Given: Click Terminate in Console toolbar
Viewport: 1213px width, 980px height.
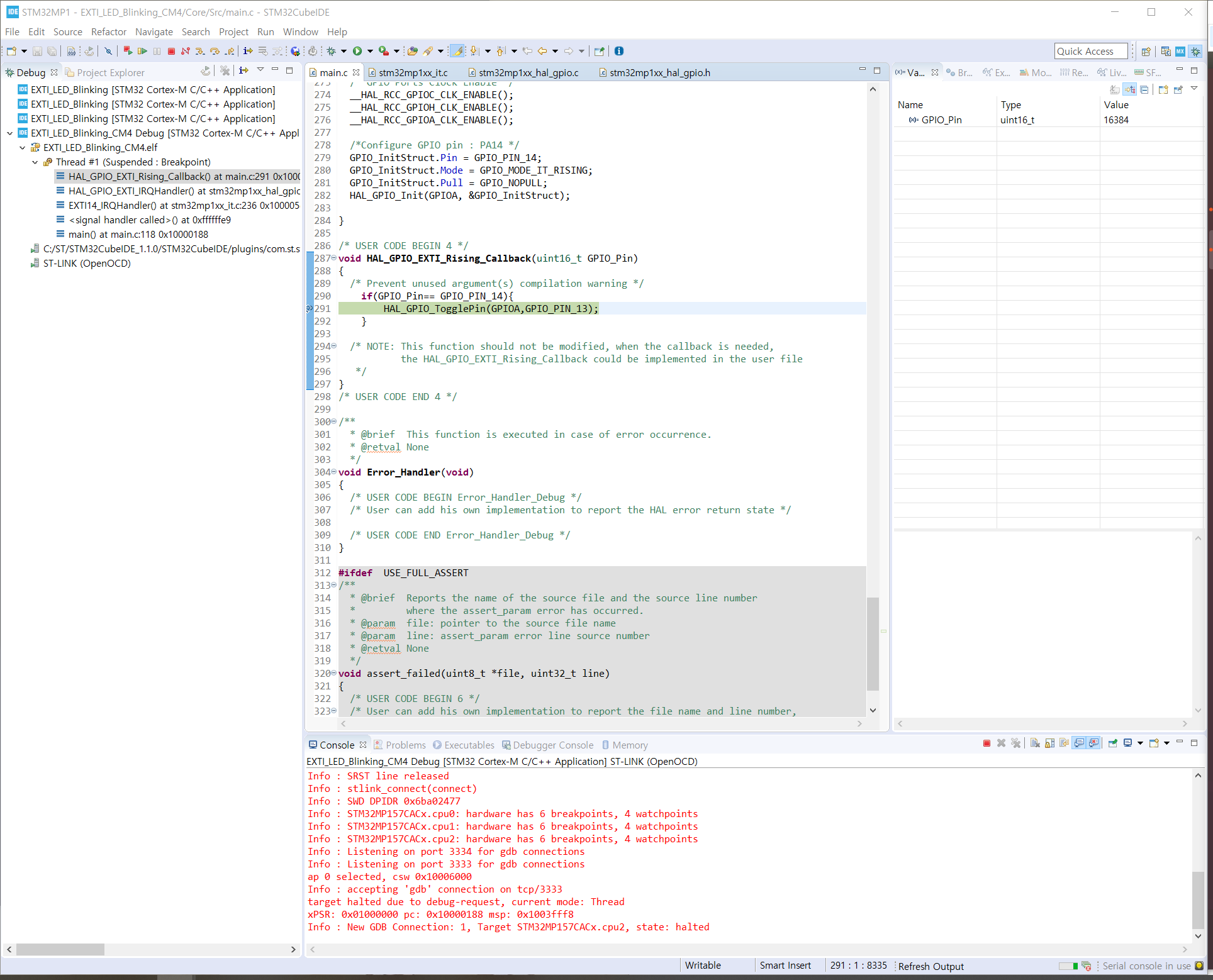Looking at the screenshot, I should coord(987,743).
